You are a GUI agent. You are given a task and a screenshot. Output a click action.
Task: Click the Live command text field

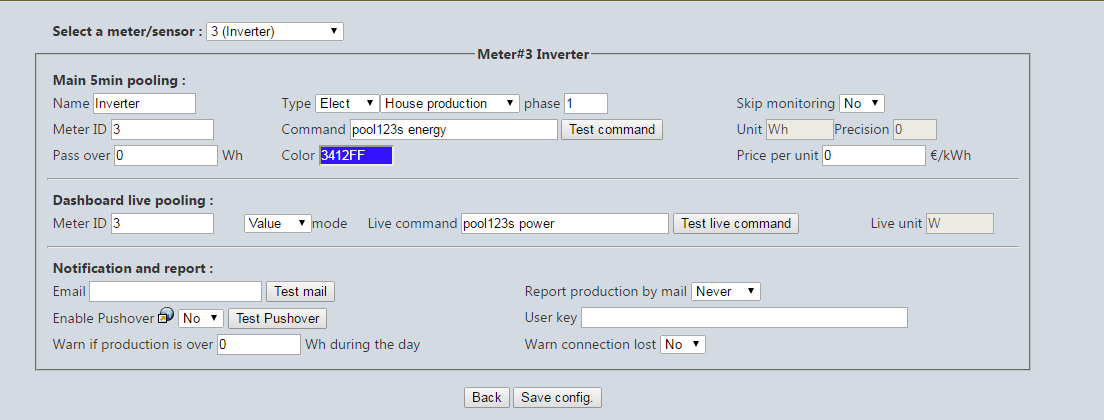click(x=565, y=224)
